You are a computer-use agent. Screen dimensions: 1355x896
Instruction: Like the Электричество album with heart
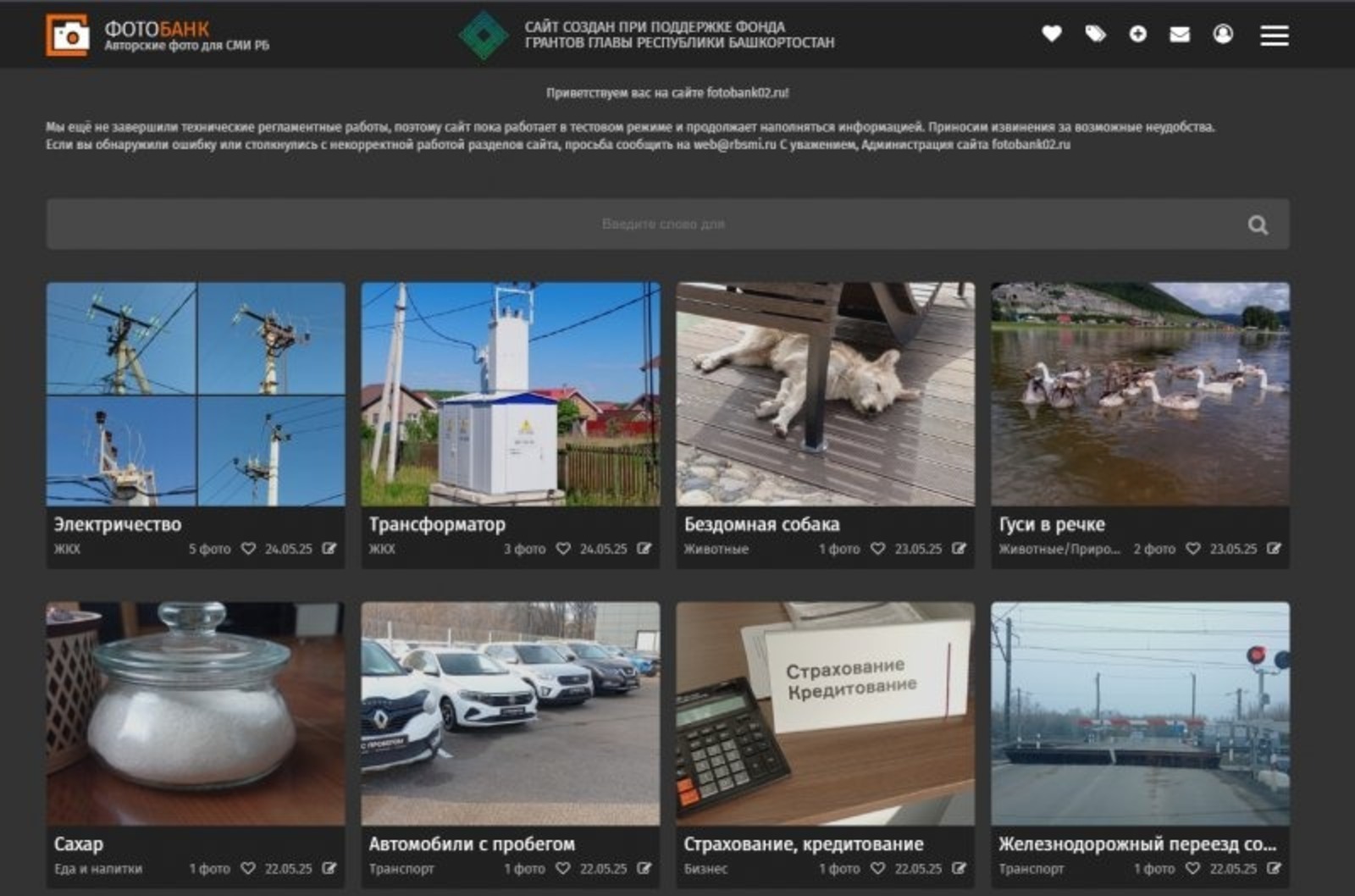[x=248, y=549]
